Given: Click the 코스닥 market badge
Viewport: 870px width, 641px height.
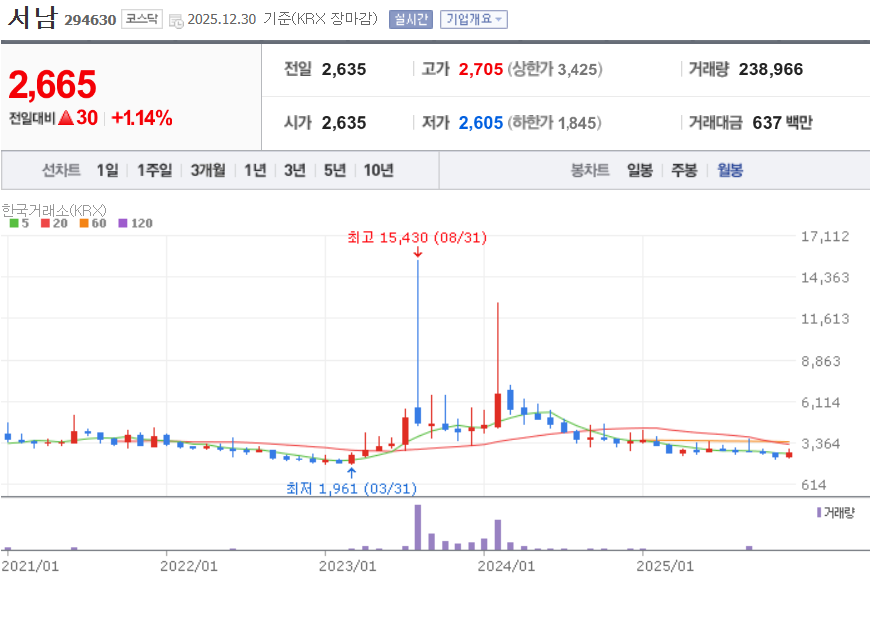Looking at the screenshot, I should tap(142, 19).
